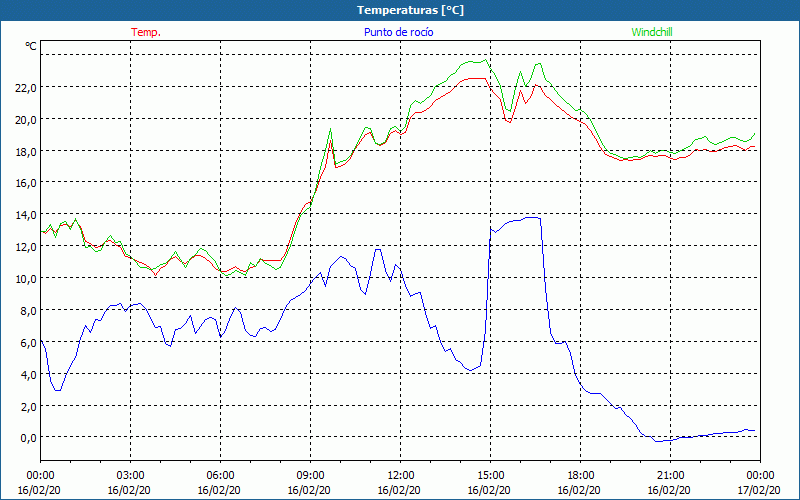The width and height of the screenshot is (800, 500).
Task: Click the 18,0 y-axis value
Action: [26, 152]
